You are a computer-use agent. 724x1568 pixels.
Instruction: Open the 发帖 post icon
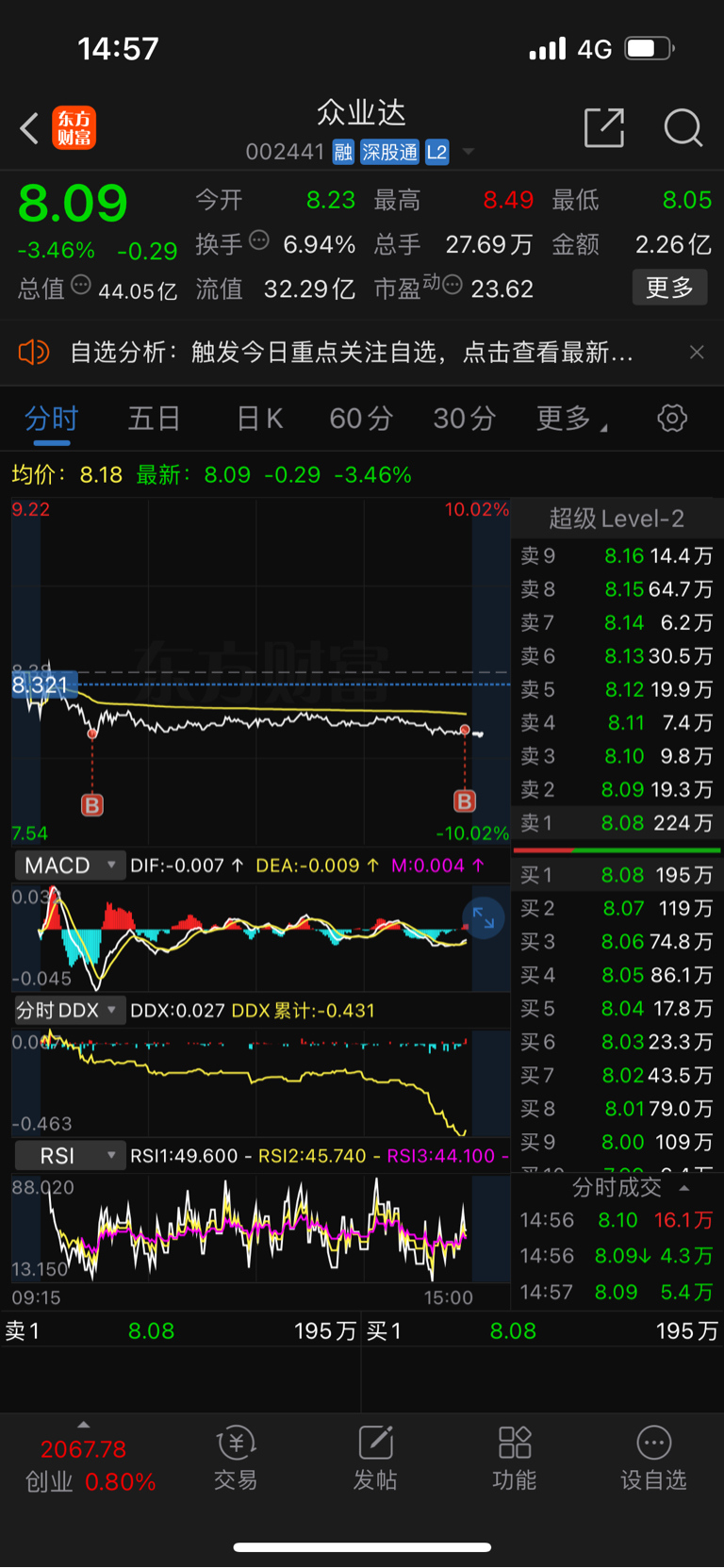click(375, 1458)
